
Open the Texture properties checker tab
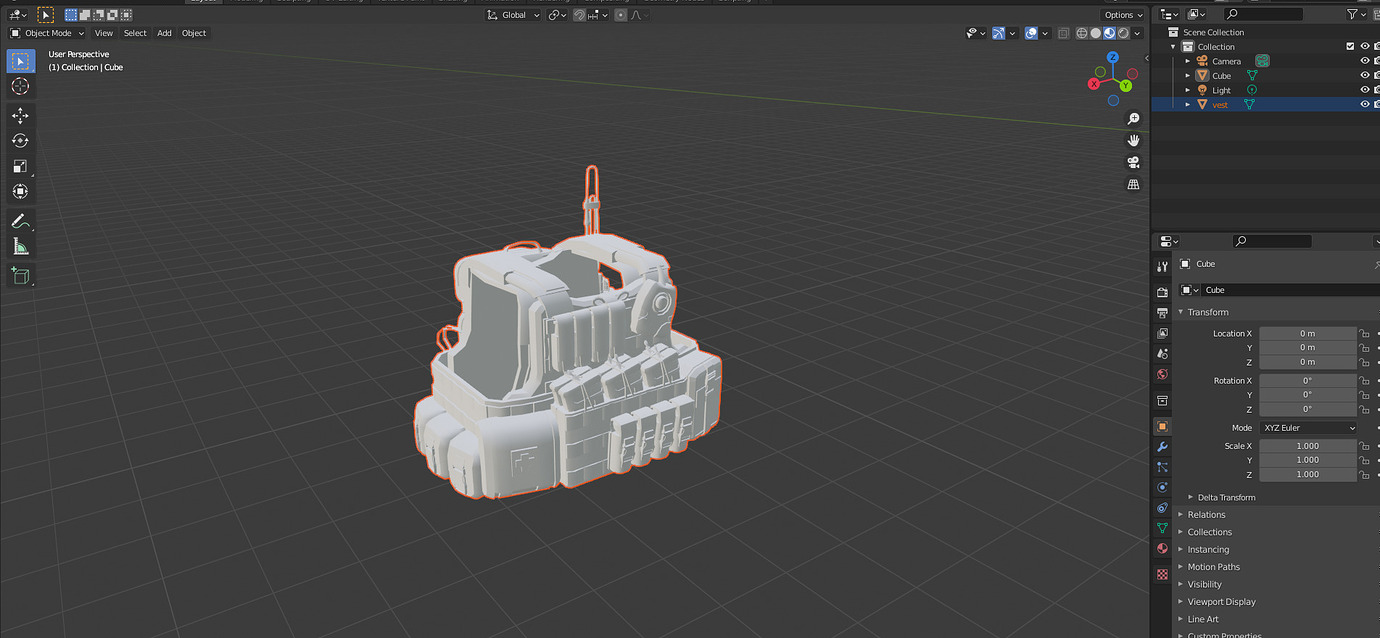(x=1162, y=575)
